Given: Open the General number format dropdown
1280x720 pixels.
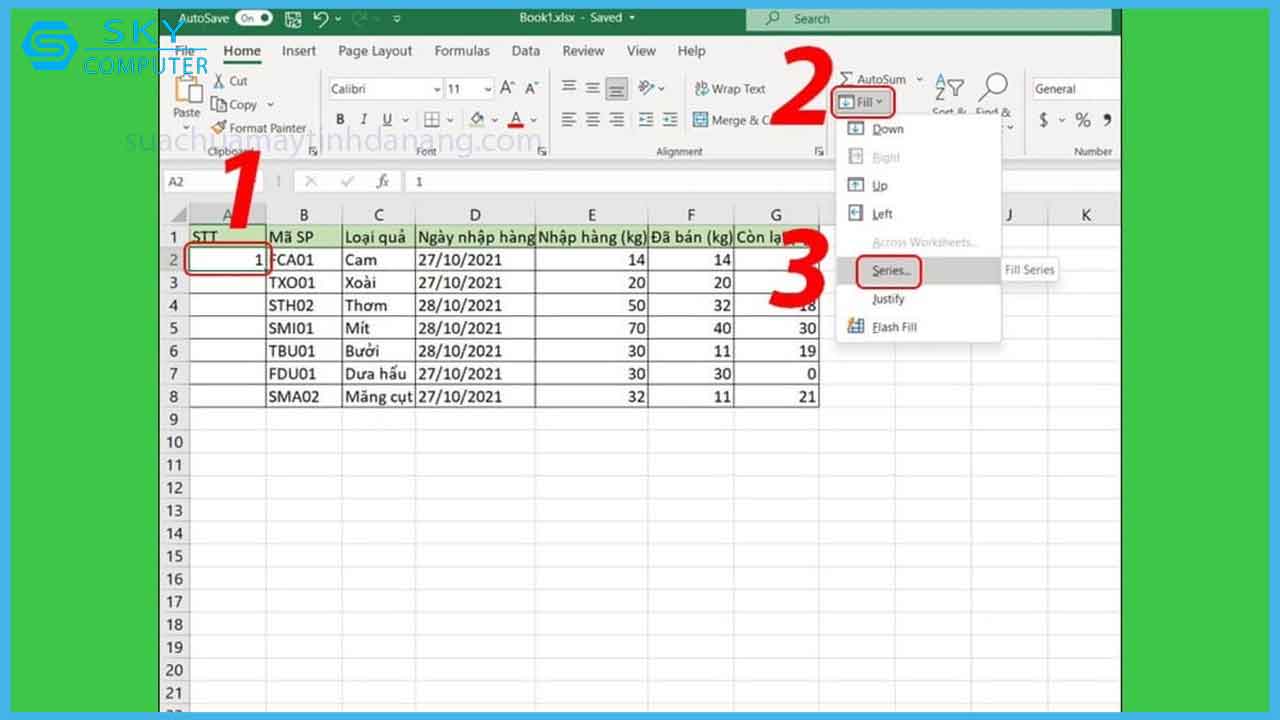Looking at the screenshot, I should click(1076, 89).
